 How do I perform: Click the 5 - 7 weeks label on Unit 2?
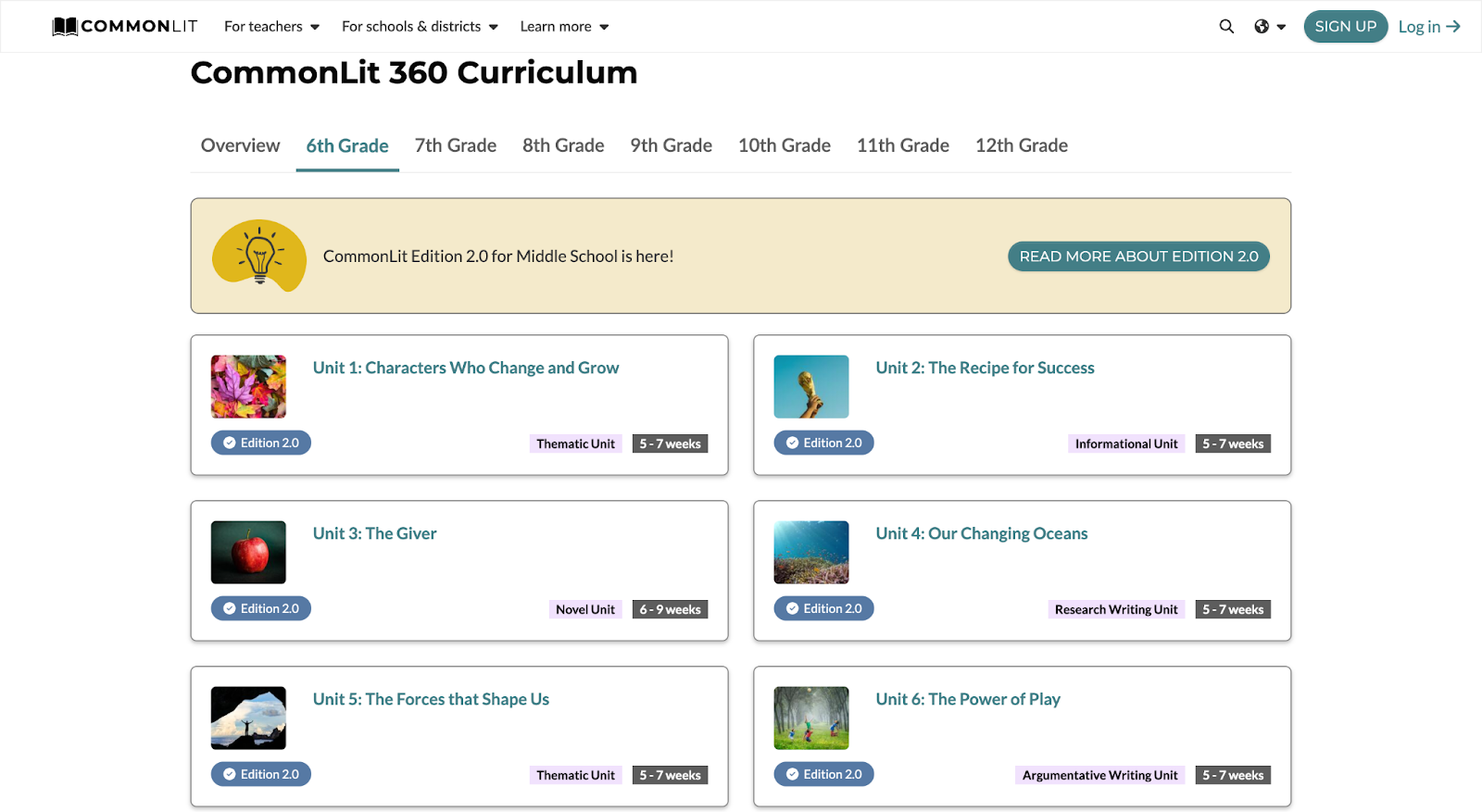pos(1233,443)
